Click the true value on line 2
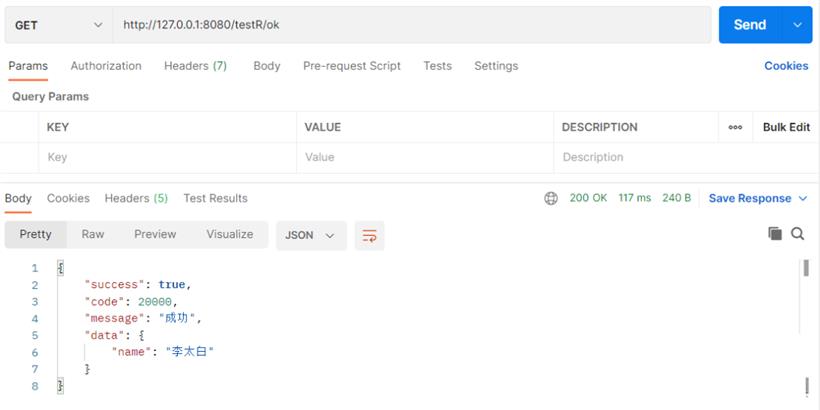 [x=172, y=285]
